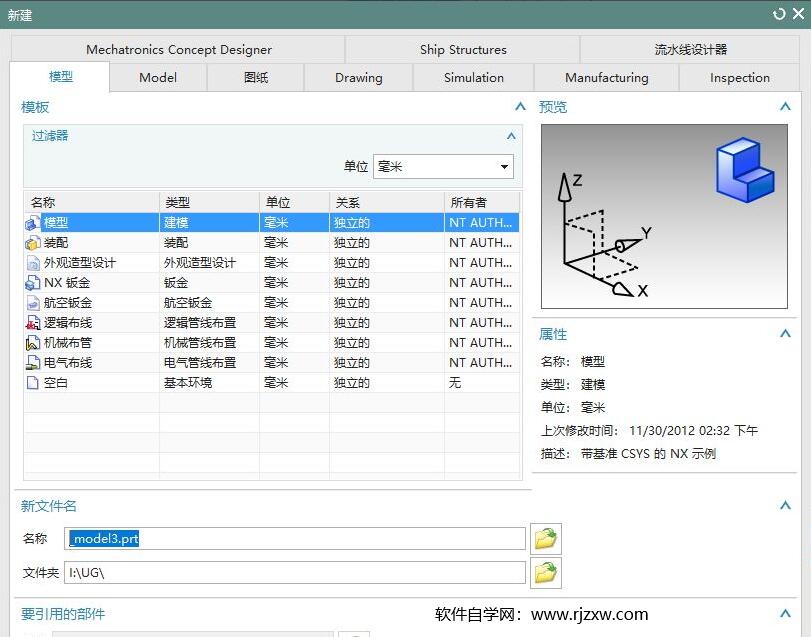The width and height of the screenshot is (811, 637).
Task: Click the NX 钣金 sheet metal icon
Action: (33, 283)
